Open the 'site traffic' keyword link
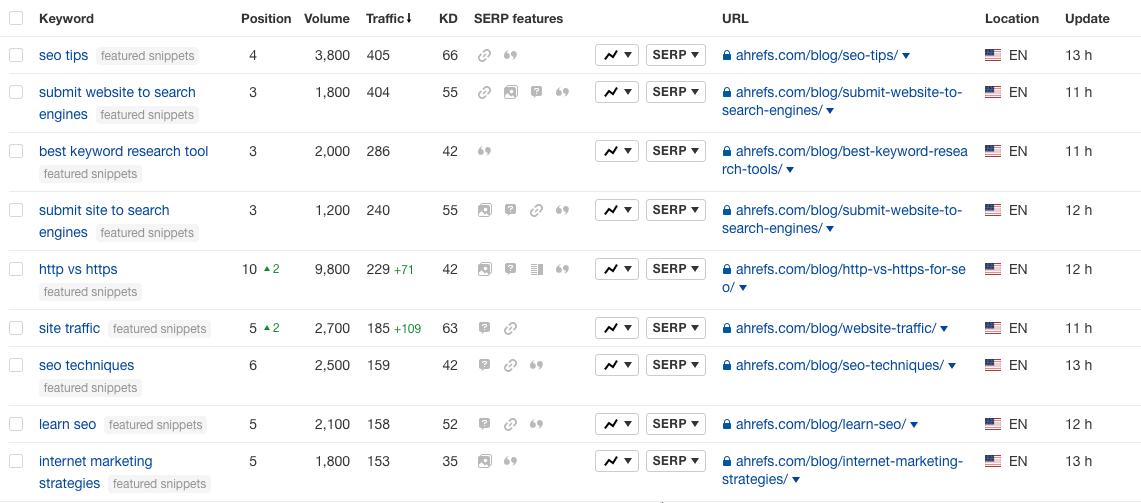The image size is (1141, 503). coord(69,328)
